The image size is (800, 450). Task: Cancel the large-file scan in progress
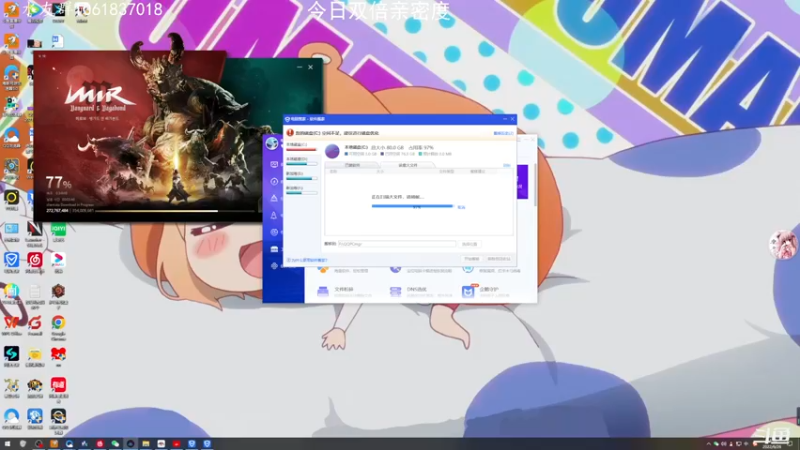click(461, 207)
